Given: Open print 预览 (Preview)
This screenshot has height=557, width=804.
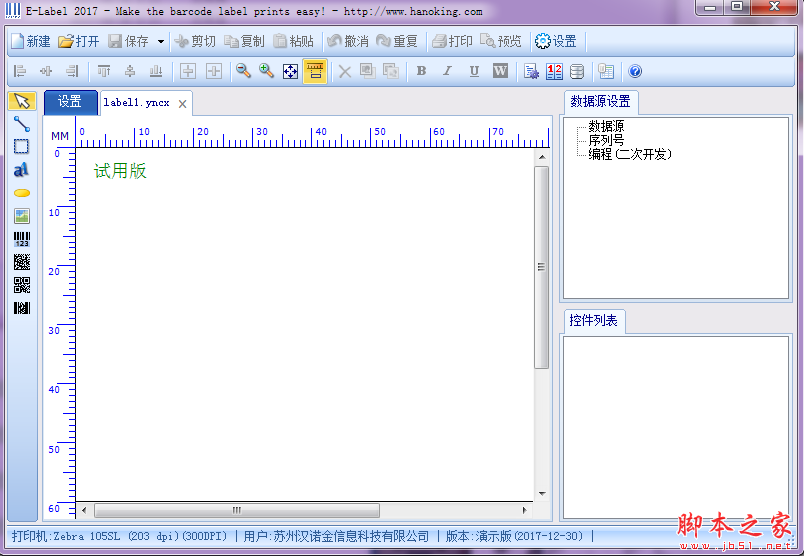Looking at the screenshot, I should tap(500, 41).
